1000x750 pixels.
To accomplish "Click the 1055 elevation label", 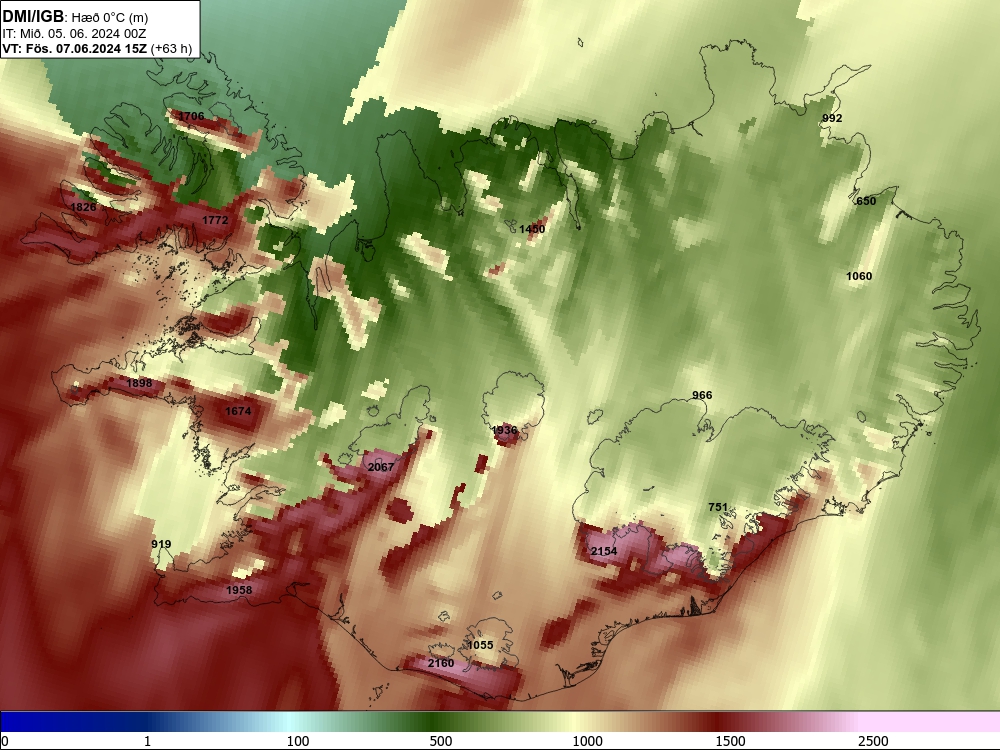I will [x=480, y=645].
